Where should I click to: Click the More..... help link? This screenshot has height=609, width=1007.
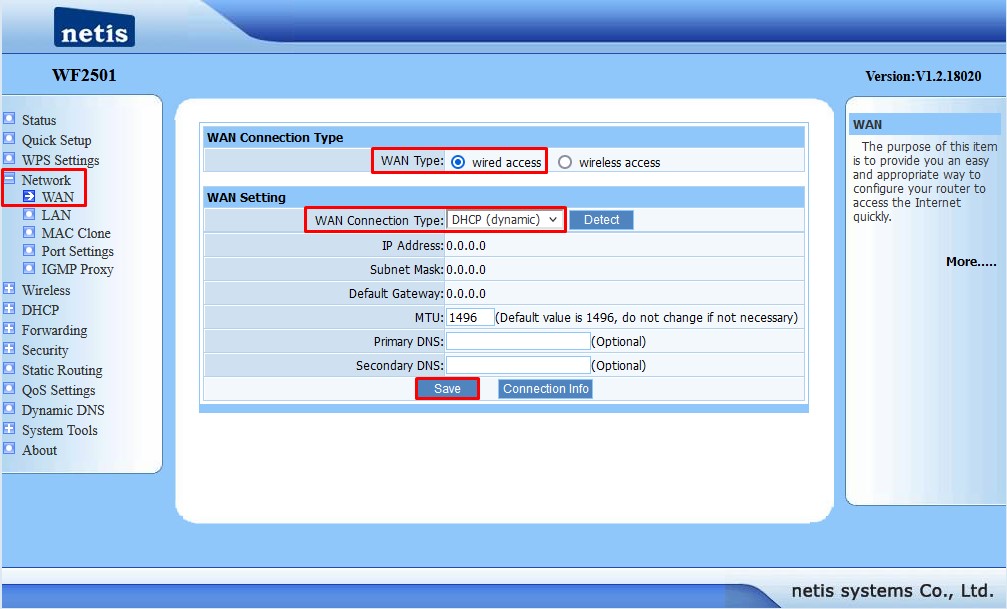[971, 262]
